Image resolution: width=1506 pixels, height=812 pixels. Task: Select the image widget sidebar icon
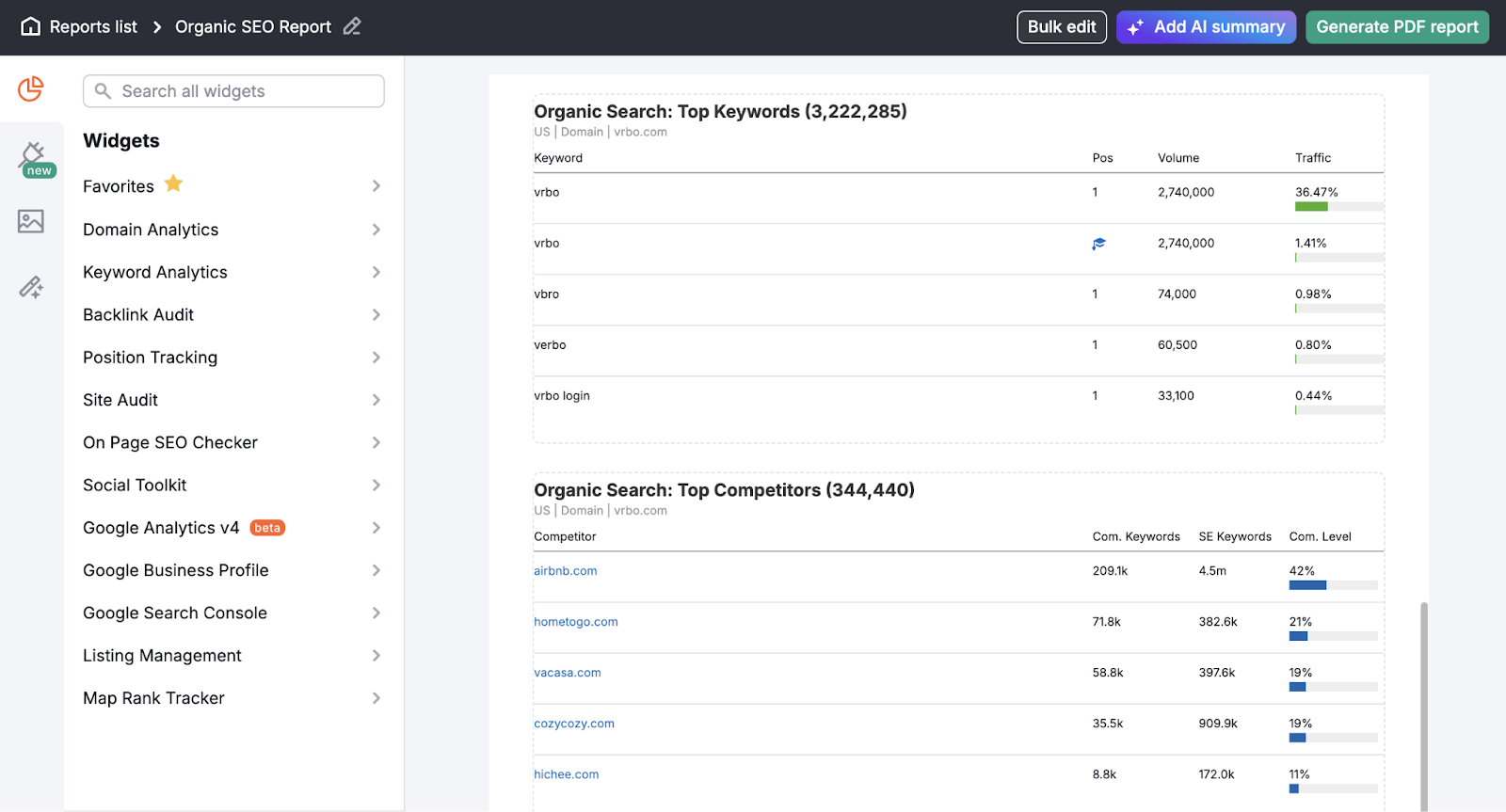[31, 222]
